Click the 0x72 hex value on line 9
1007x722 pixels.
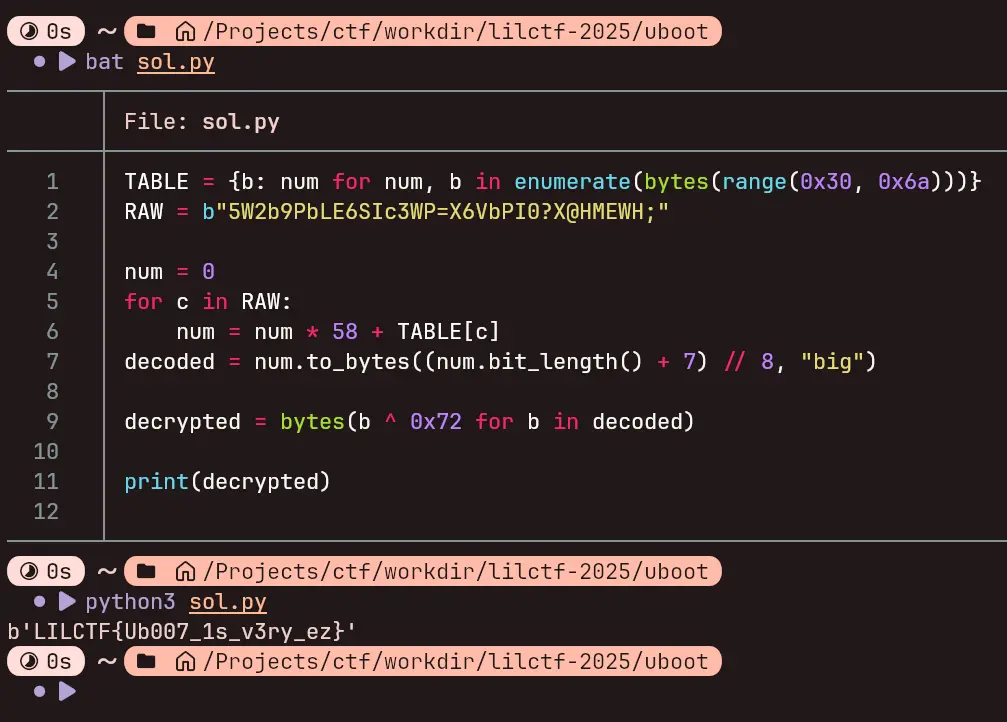tap(436, 422)
